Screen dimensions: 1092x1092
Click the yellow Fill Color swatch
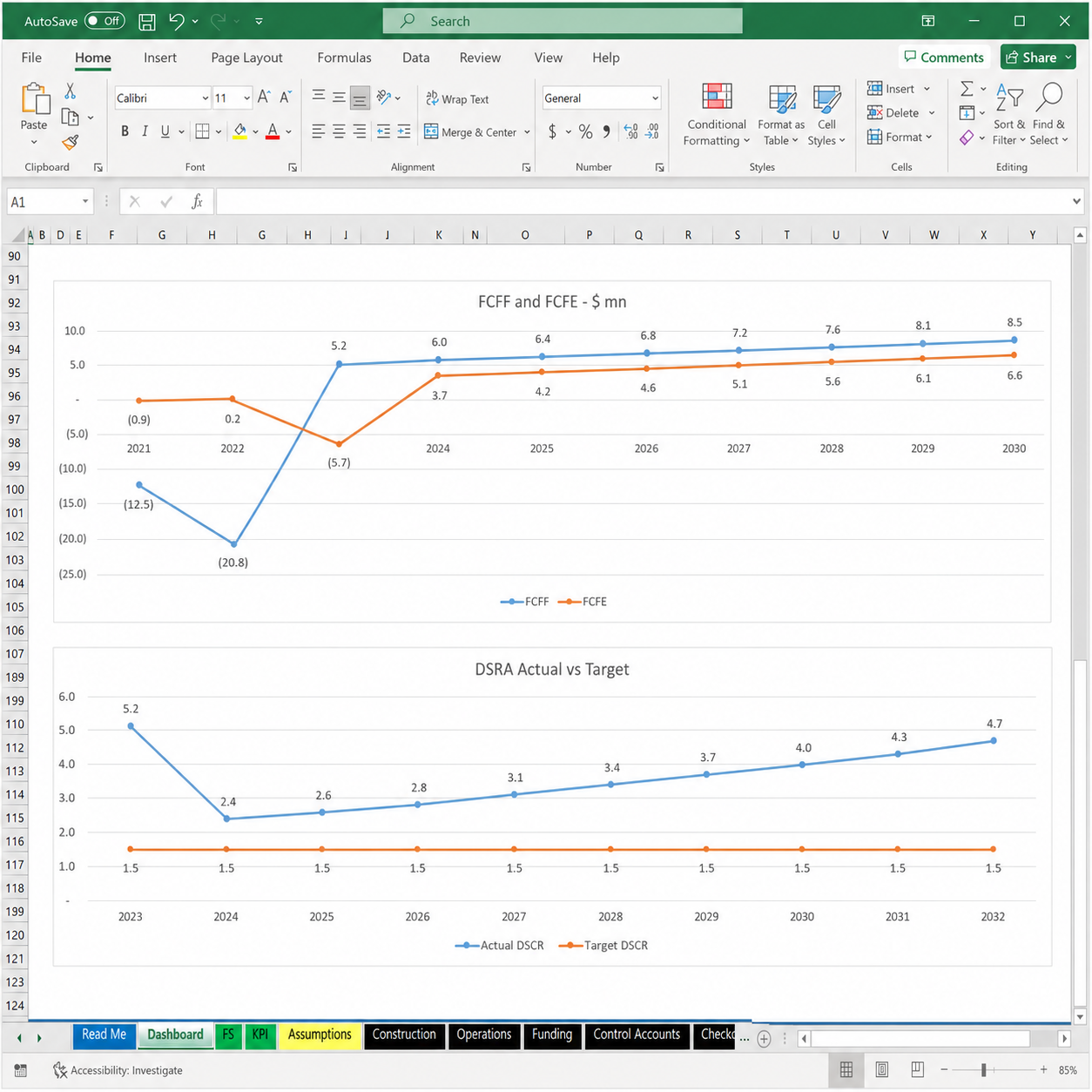[x=239, y=131]
